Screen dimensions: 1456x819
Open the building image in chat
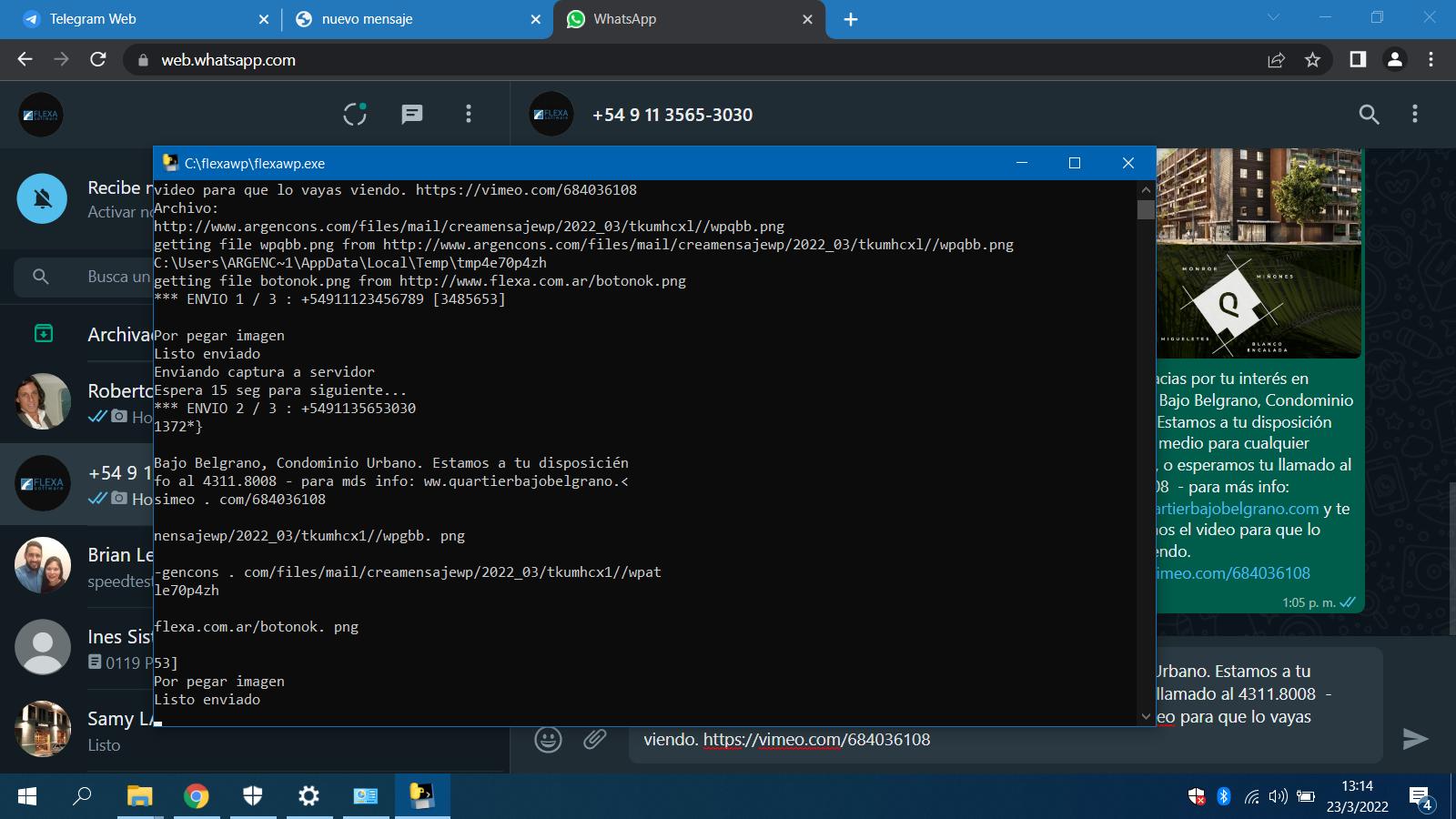1259,253
